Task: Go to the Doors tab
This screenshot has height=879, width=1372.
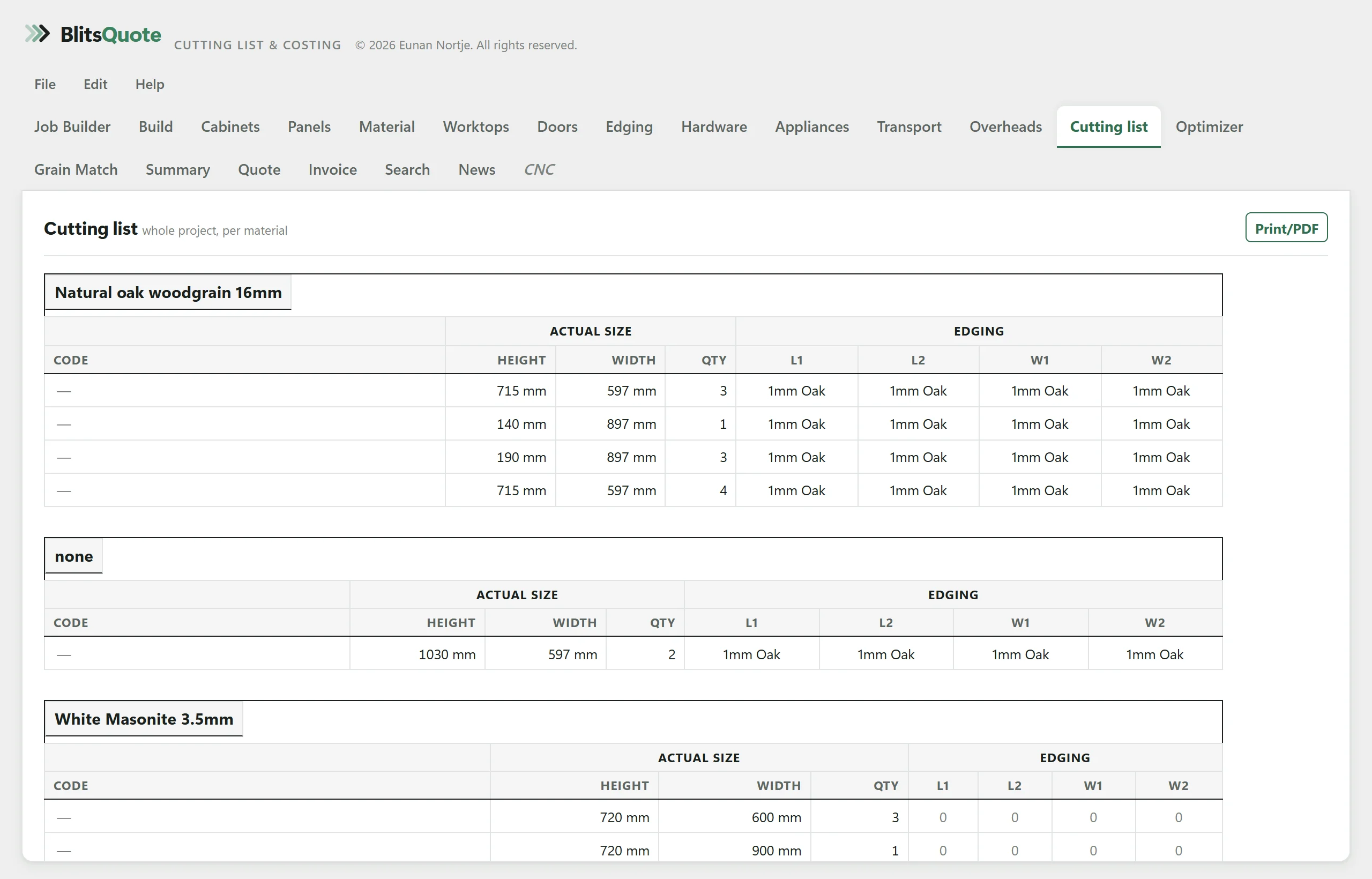Action: (x=557, y=126)
